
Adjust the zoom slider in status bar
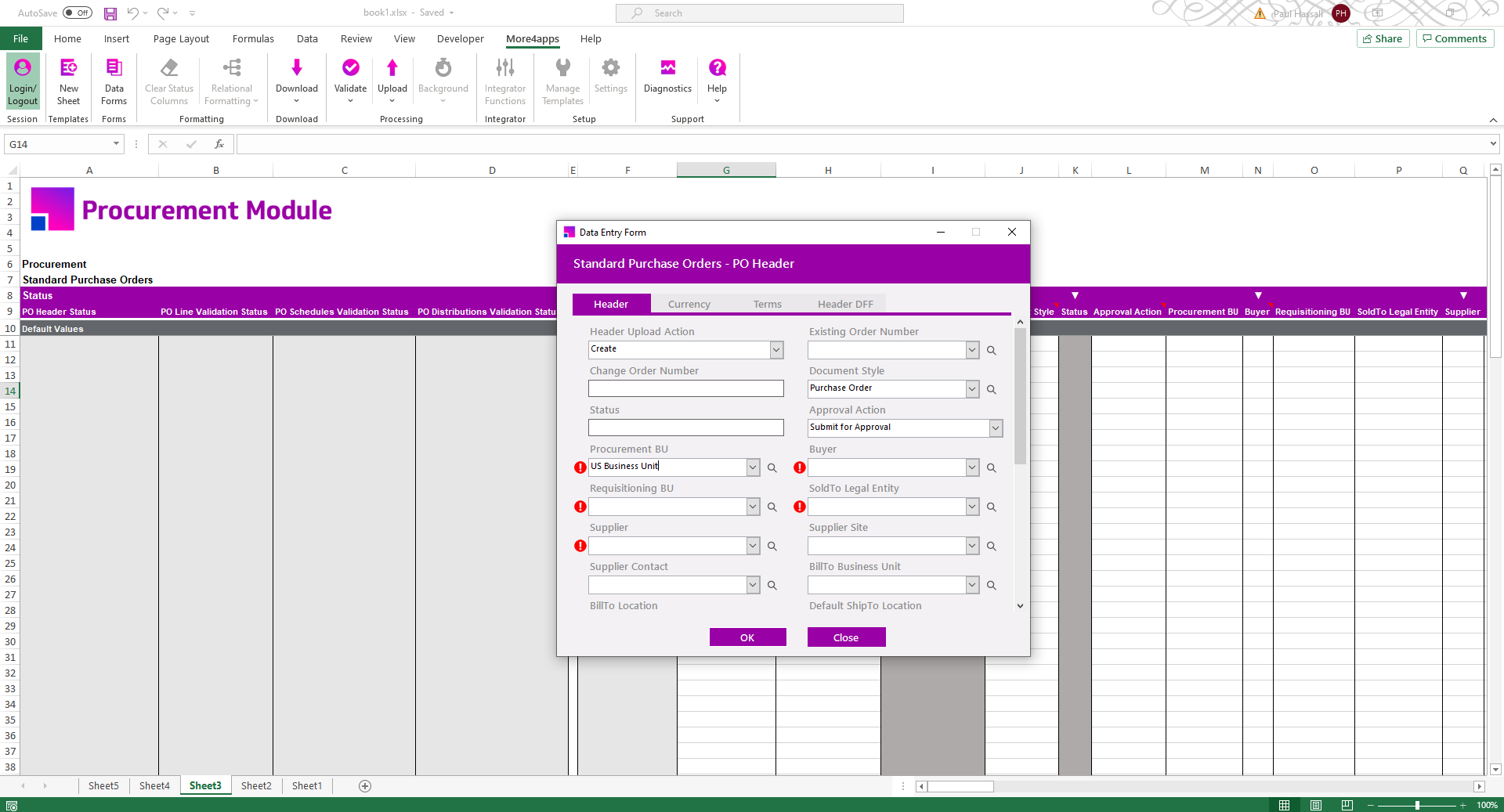[x=1417, y=805]
